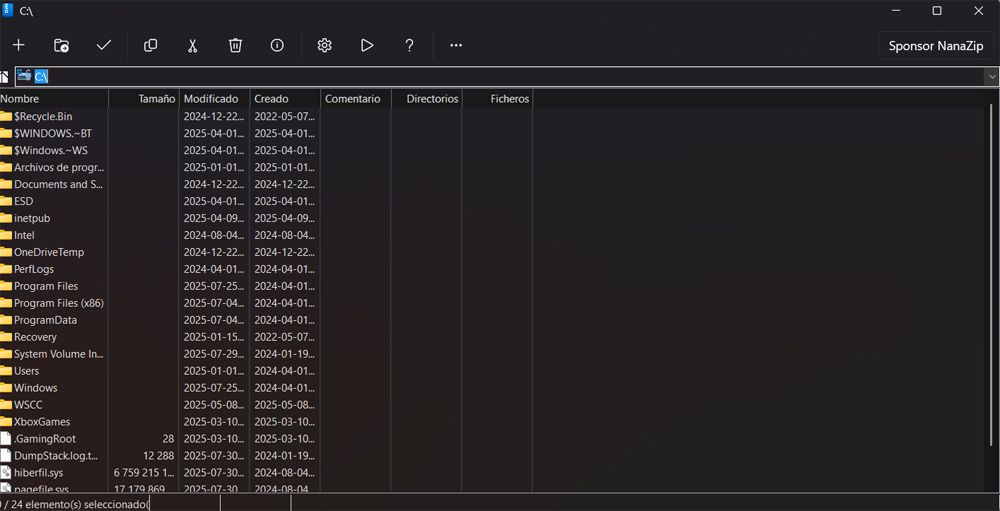The height and width of the screenshot is (511, 1000).
Task: Click the Ficheros column header
Action: (x=497, y=99)
